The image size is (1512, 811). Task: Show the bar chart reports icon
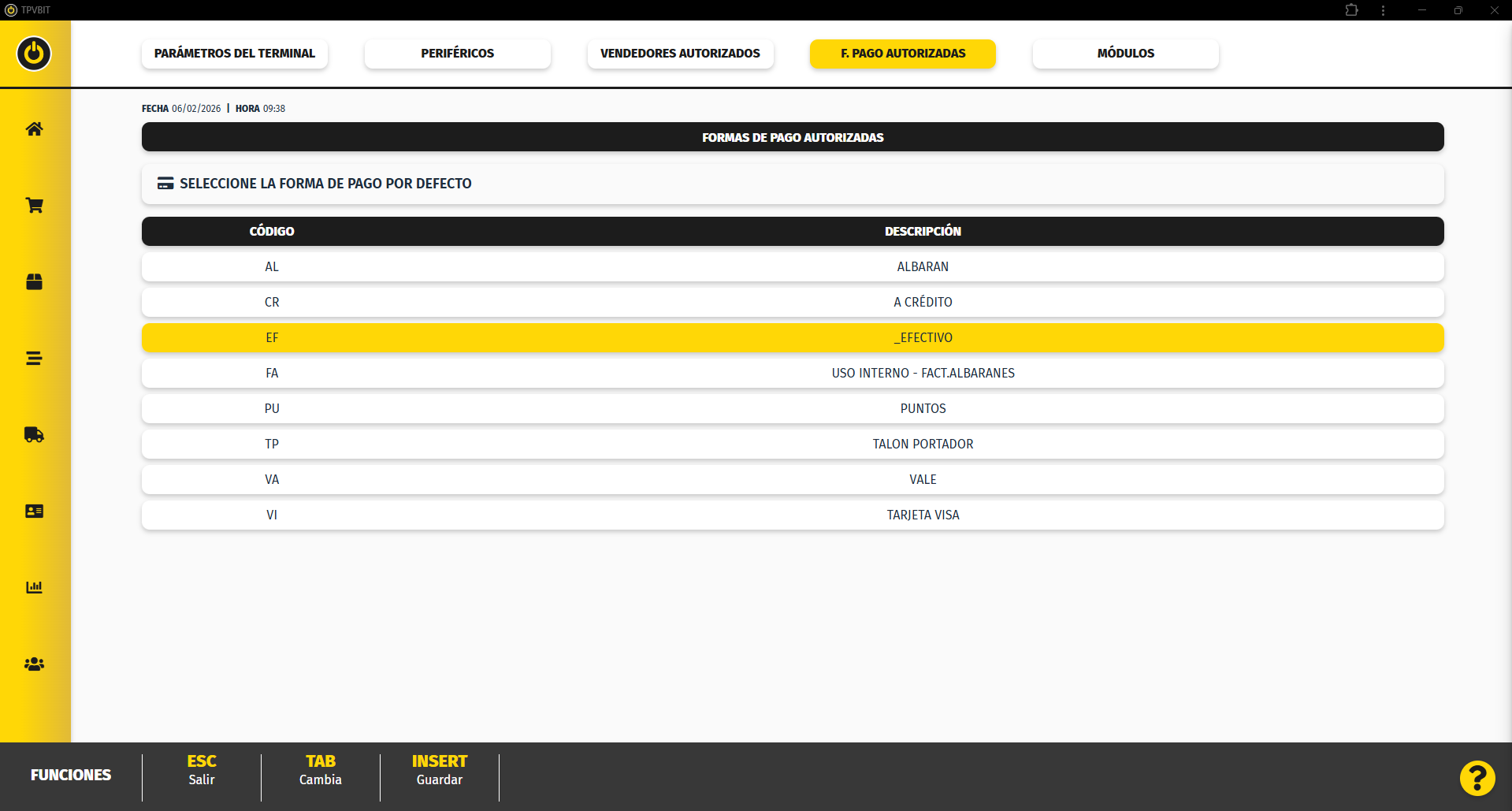[x=34, y=588]
